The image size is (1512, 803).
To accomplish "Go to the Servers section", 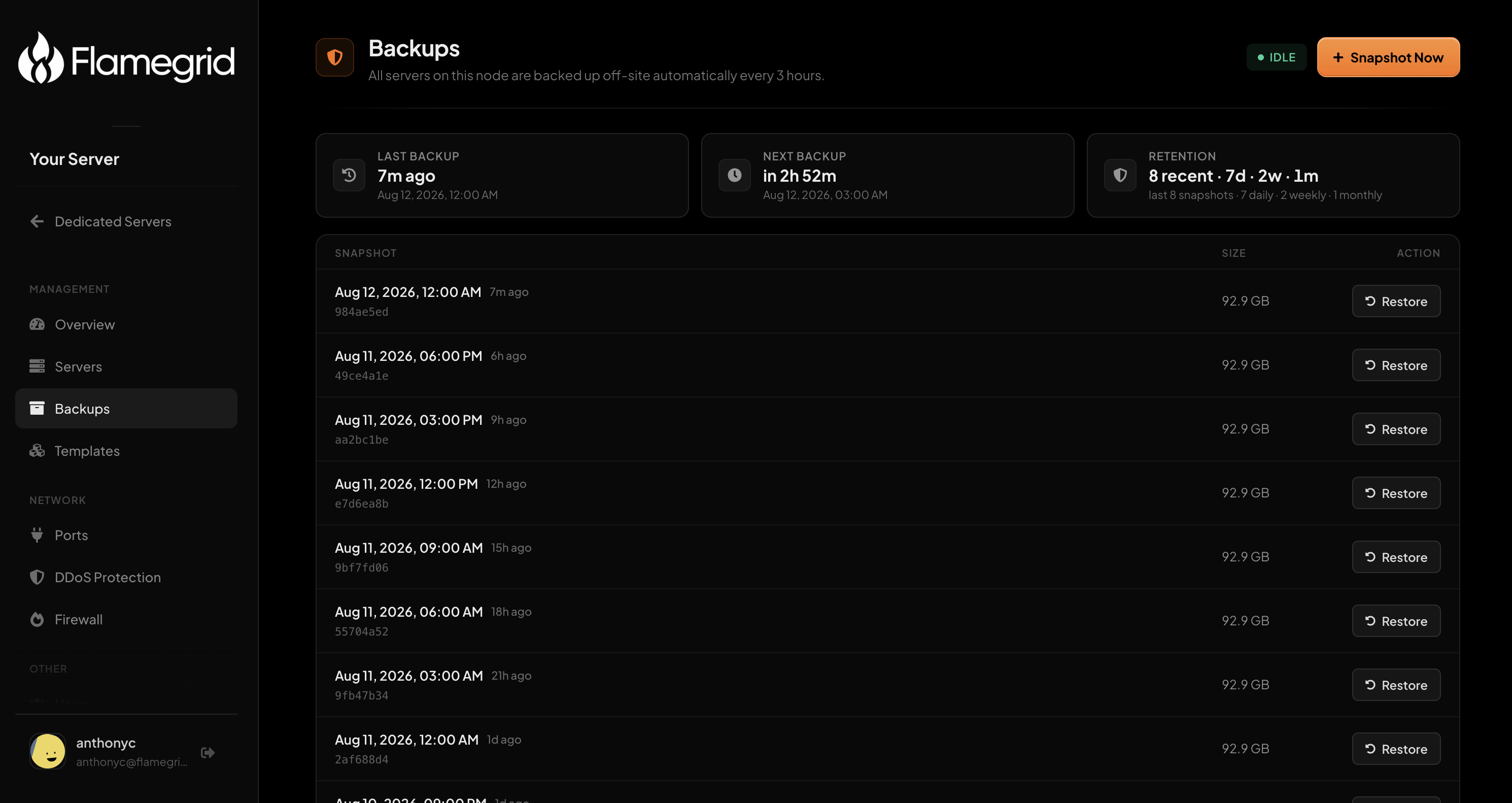I will click(x=126, y=366).
